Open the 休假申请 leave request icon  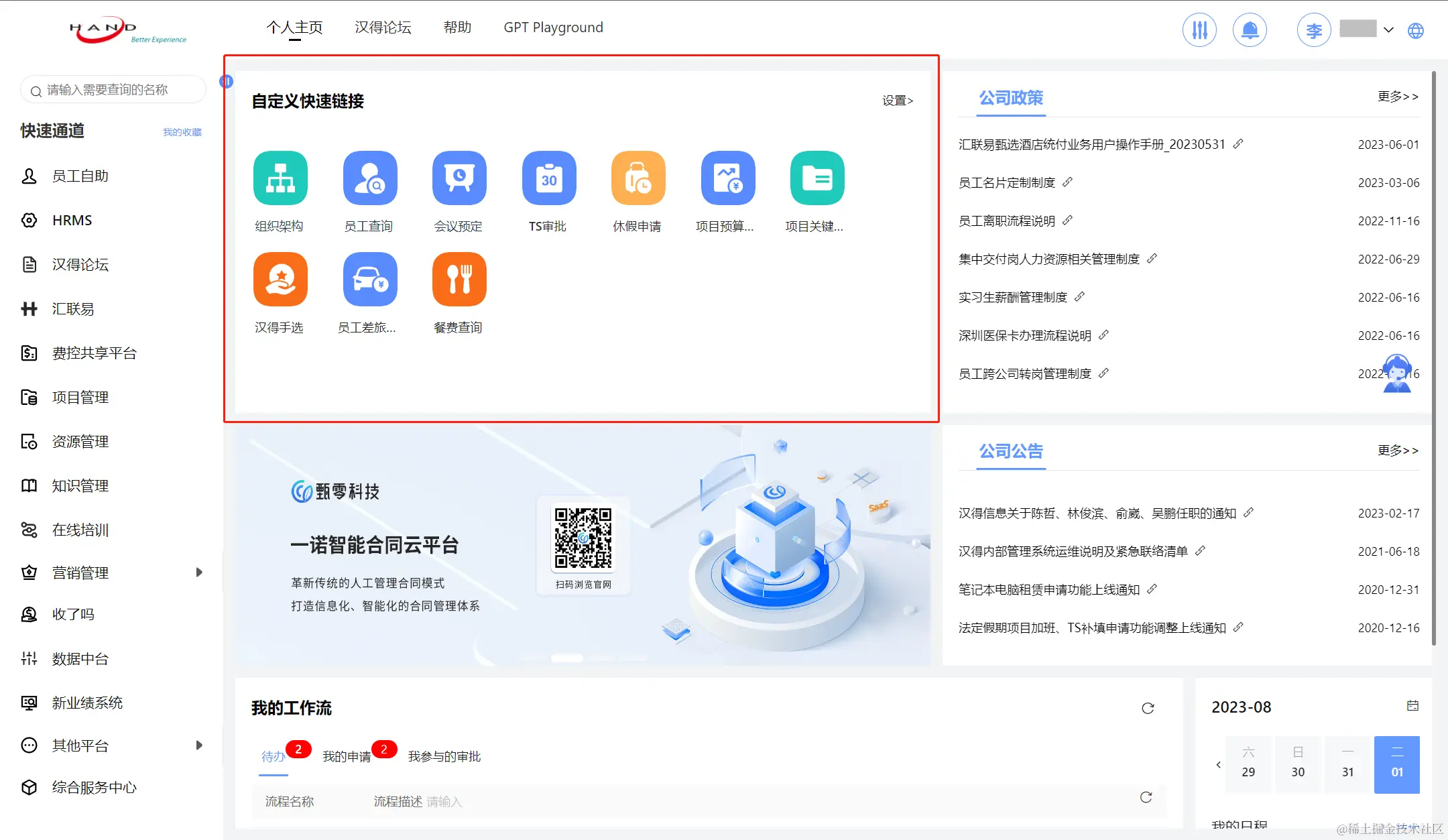[x=638, y=178]
